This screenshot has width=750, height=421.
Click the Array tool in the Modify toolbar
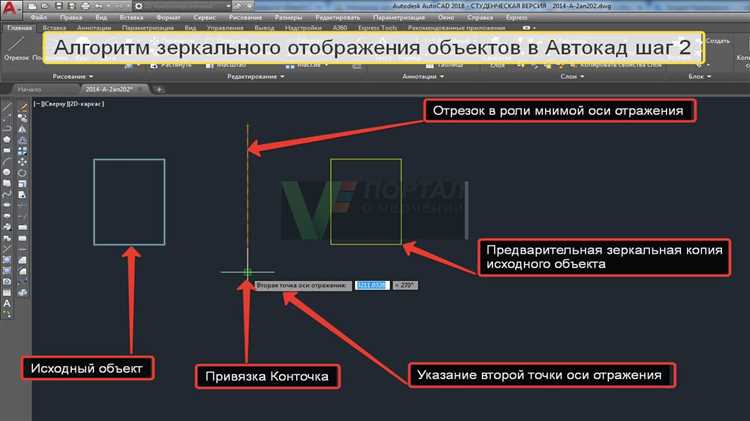click(22, 151)
